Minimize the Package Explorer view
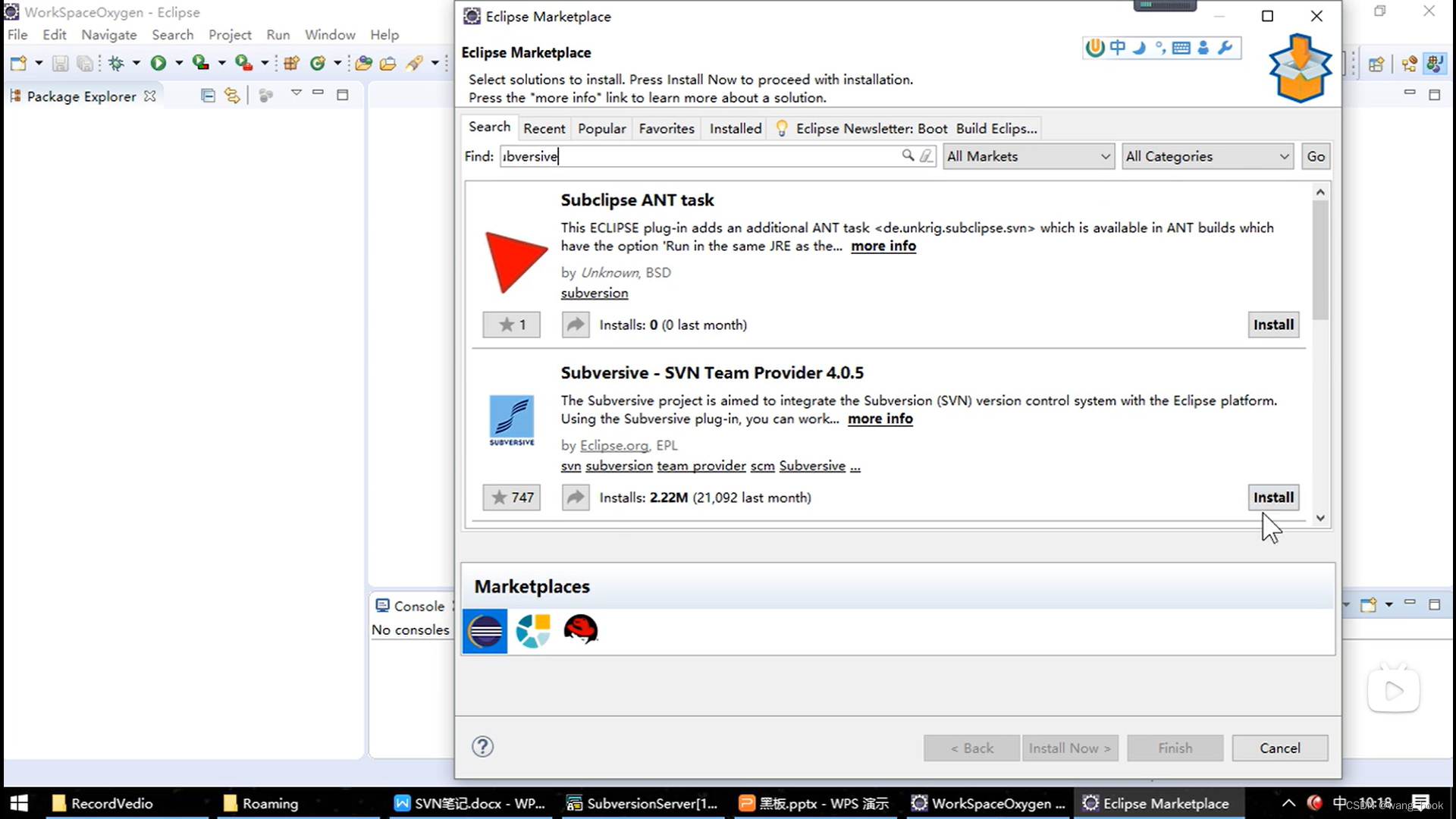Viewport: 1456px width, 819px height. pos(318,93)
